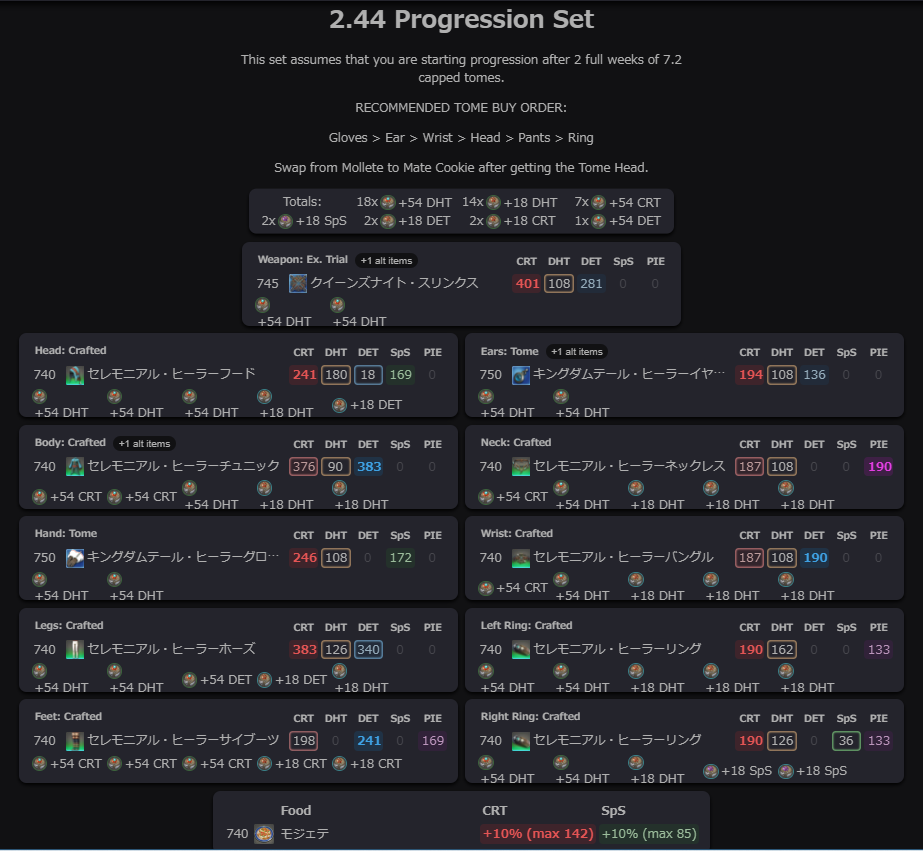Expand the Weapon '+1 alt items' badge
The image size is (923, 851).
click(386, 261)
